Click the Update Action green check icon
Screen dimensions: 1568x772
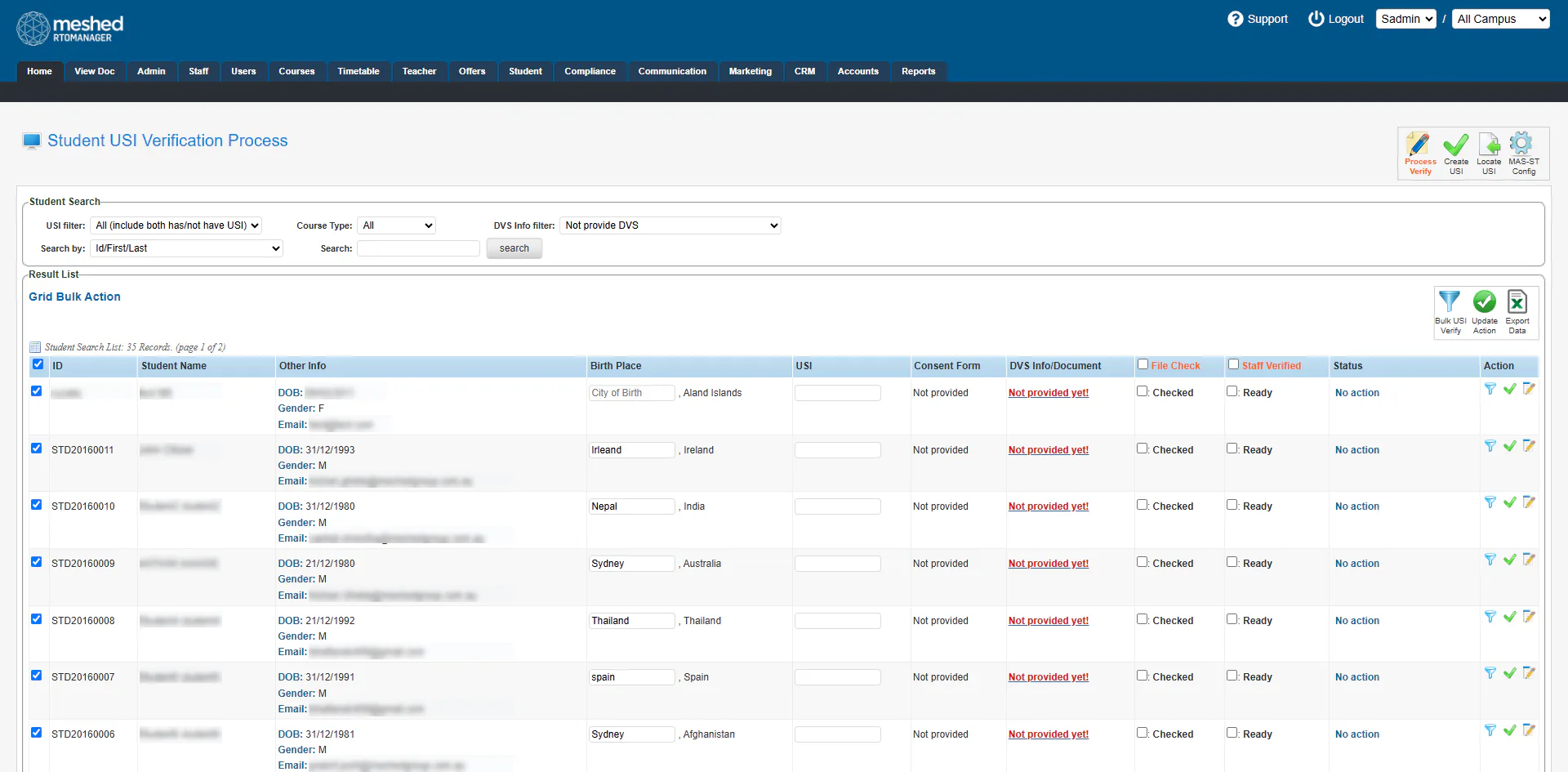point(1484,302)
